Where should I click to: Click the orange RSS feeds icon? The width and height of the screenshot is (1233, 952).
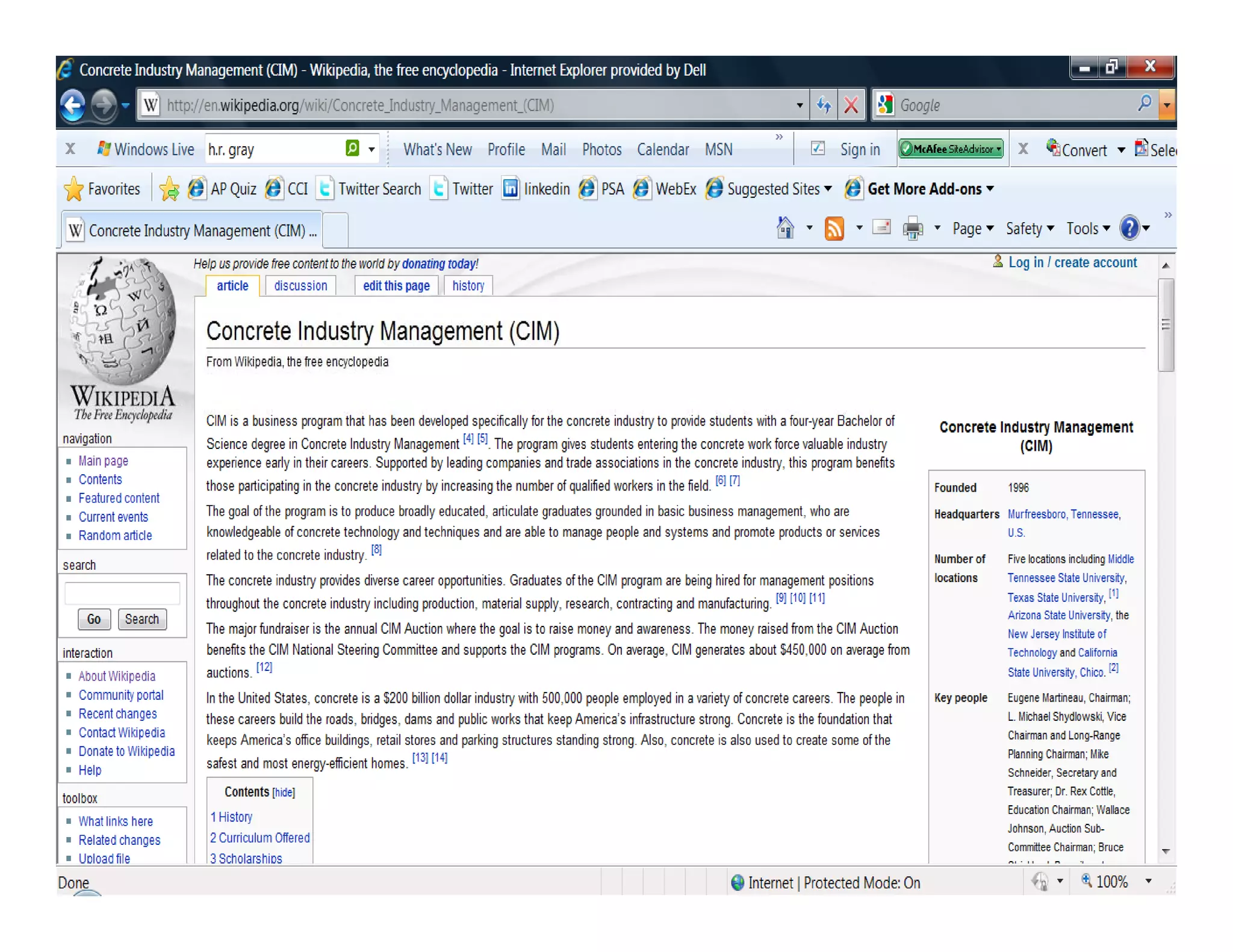834,229
